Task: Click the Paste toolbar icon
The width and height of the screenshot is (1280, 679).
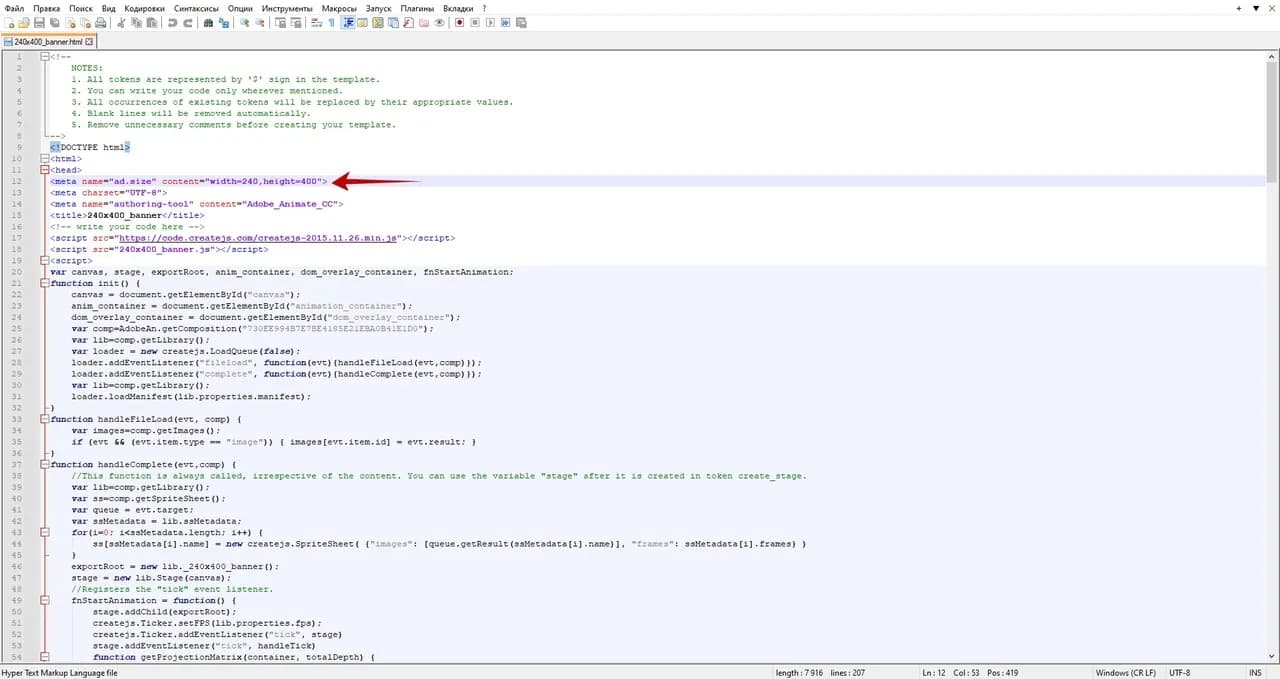Action: [x=151, y=23]
